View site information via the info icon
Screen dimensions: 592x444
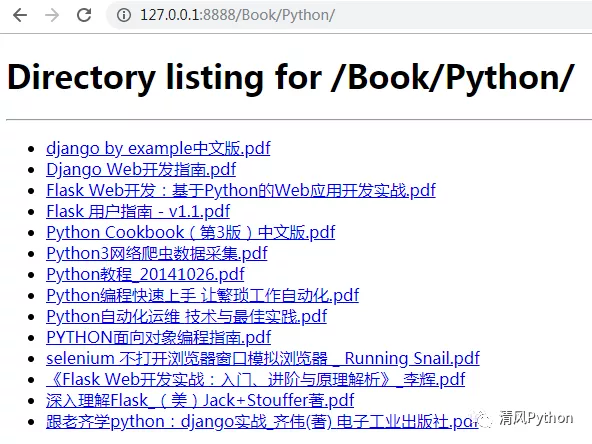(x=123, y=15)
